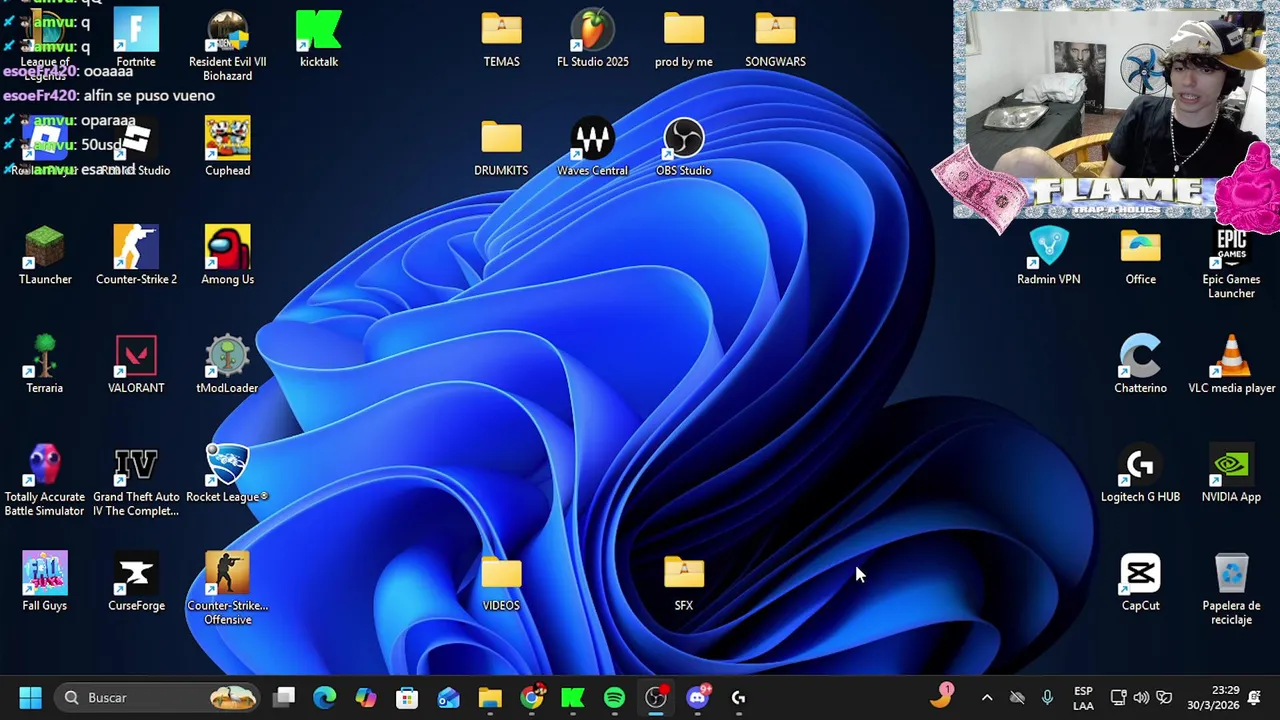
Task: Open the TEMAS folder
Action: coord(501,38)
